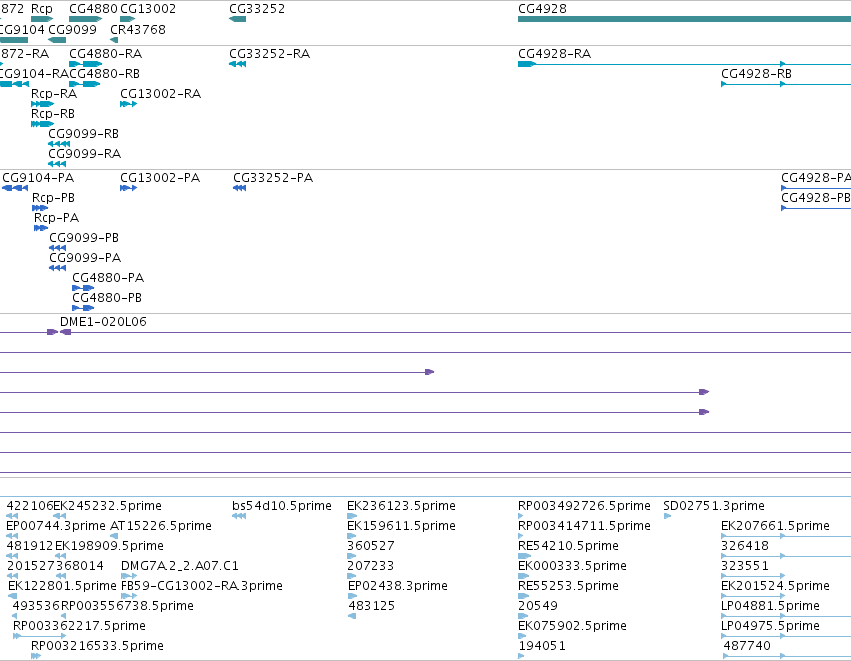Image resolution: width=851 pixels, height=661 pixels.
Task: Click the CG13002-RA transcript glyph
Action: tap(128, 104)
